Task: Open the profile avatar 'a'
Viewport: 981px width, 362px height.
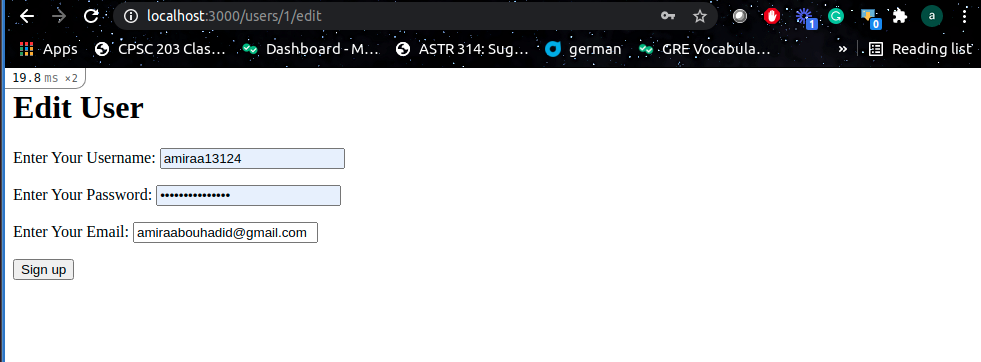Action: pos(932,16)
